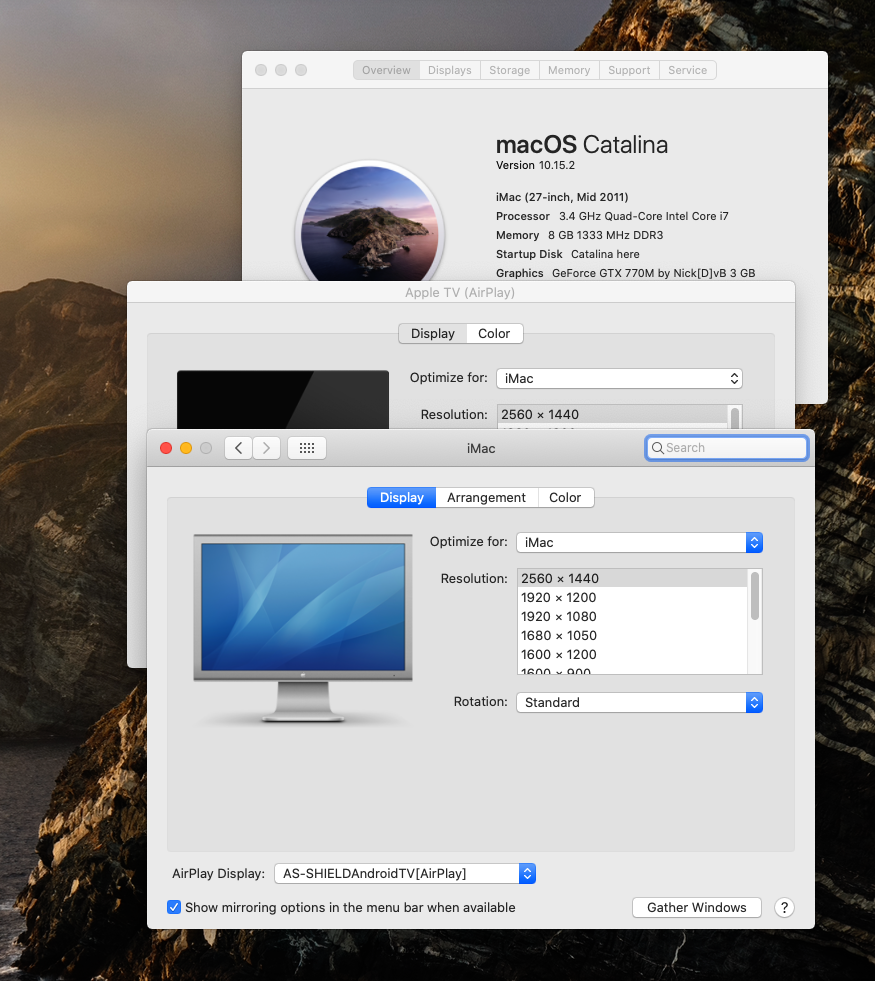Click the magnifier icon in the Search field
Image resolution: width=875 pixels, height=981 pixels.
[x=657, y=448]
